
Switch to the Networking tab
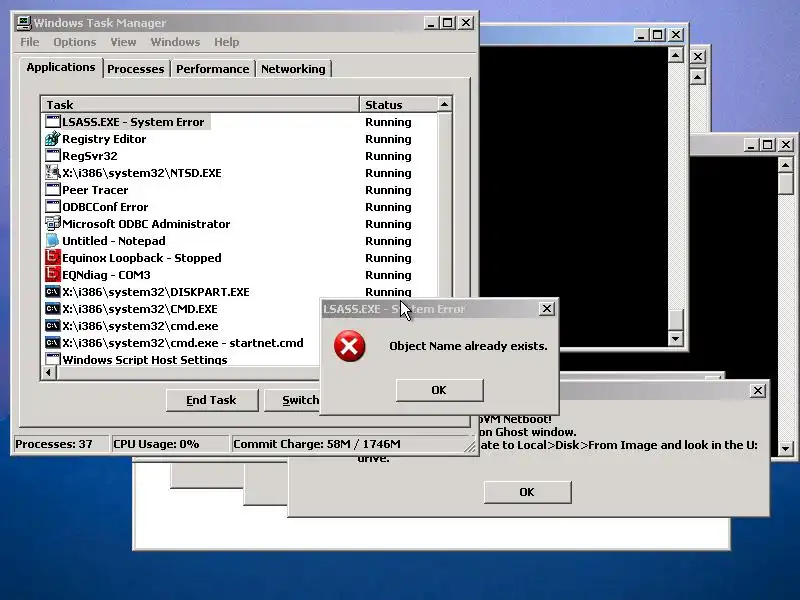pos(293,69)
